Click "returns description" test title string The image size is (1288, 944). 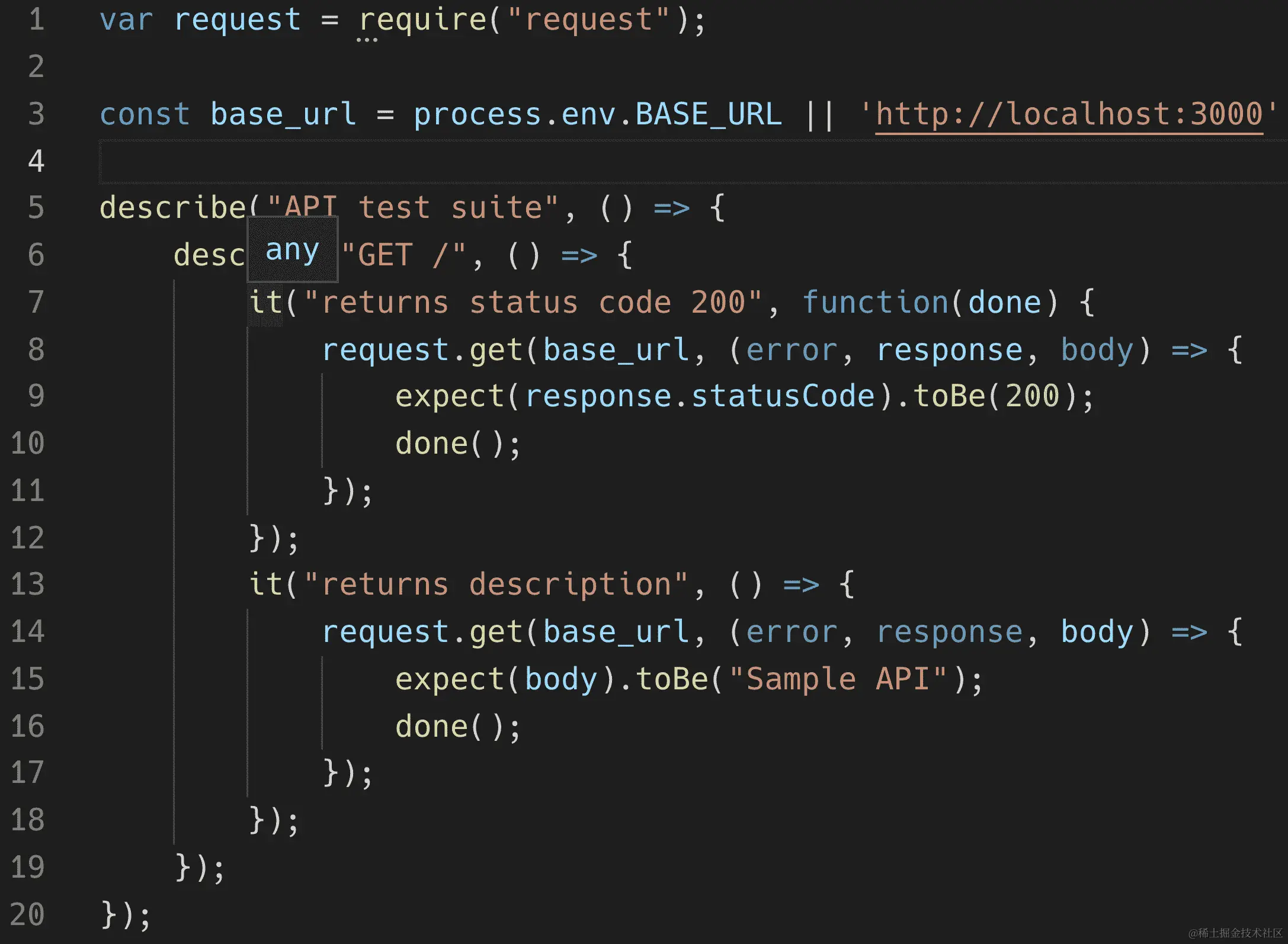pyautogui.click(x=496, y=585)
